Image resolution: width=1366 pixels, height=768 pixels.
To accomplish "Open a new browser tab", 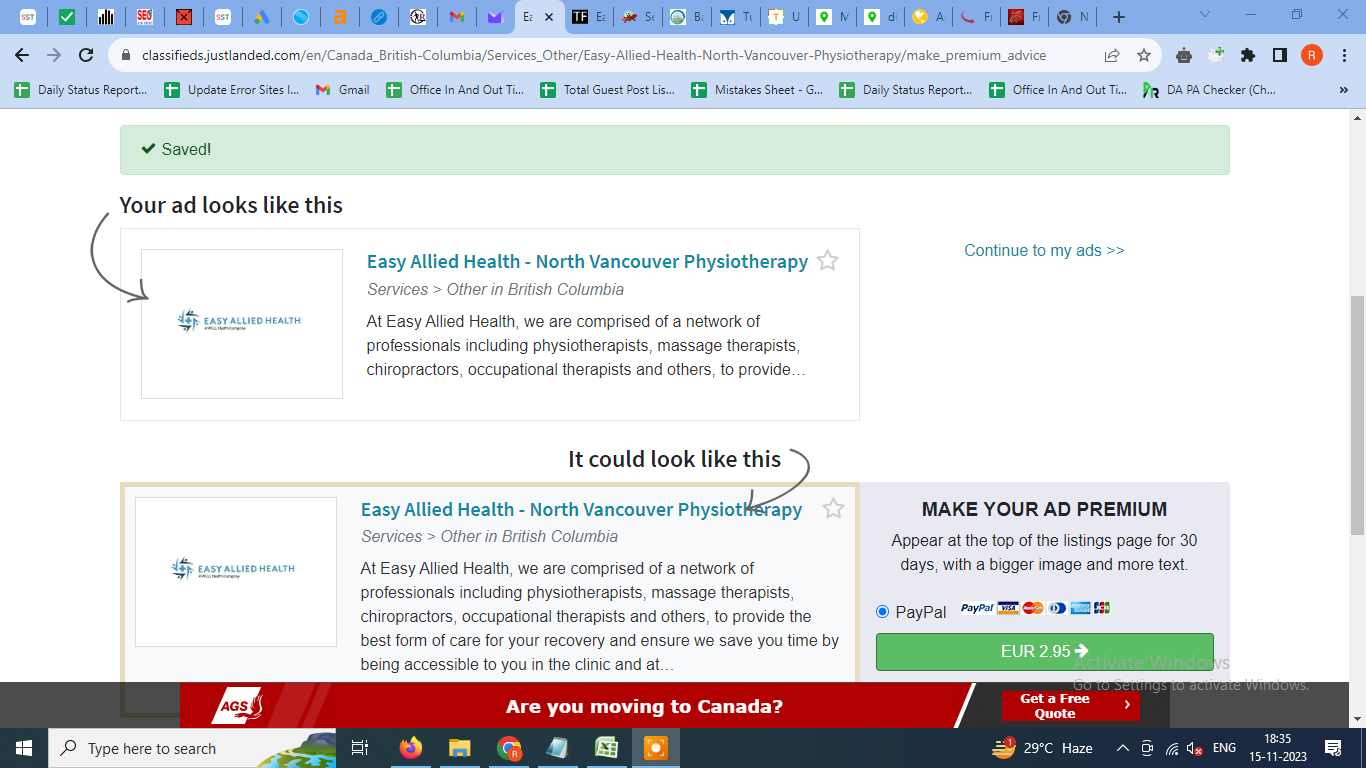I will click(x=1119, y=17).
